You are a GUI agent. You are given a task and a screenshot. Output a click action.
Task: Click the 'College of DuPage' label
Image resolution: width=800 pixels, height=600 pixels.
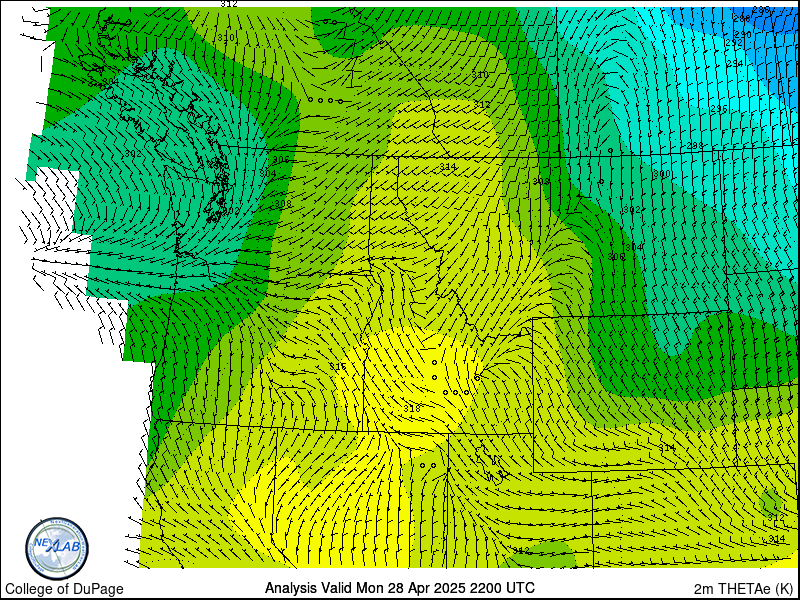(x=64, y=589)
